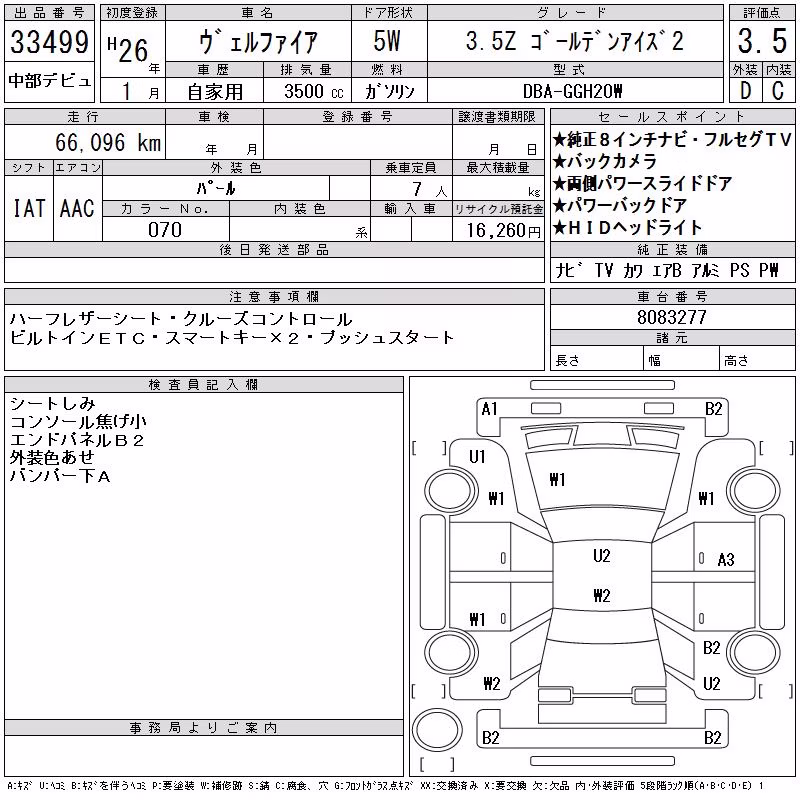The image size is (800, 800).
Task: Select exterior color パール
Action: pos(216,188)
